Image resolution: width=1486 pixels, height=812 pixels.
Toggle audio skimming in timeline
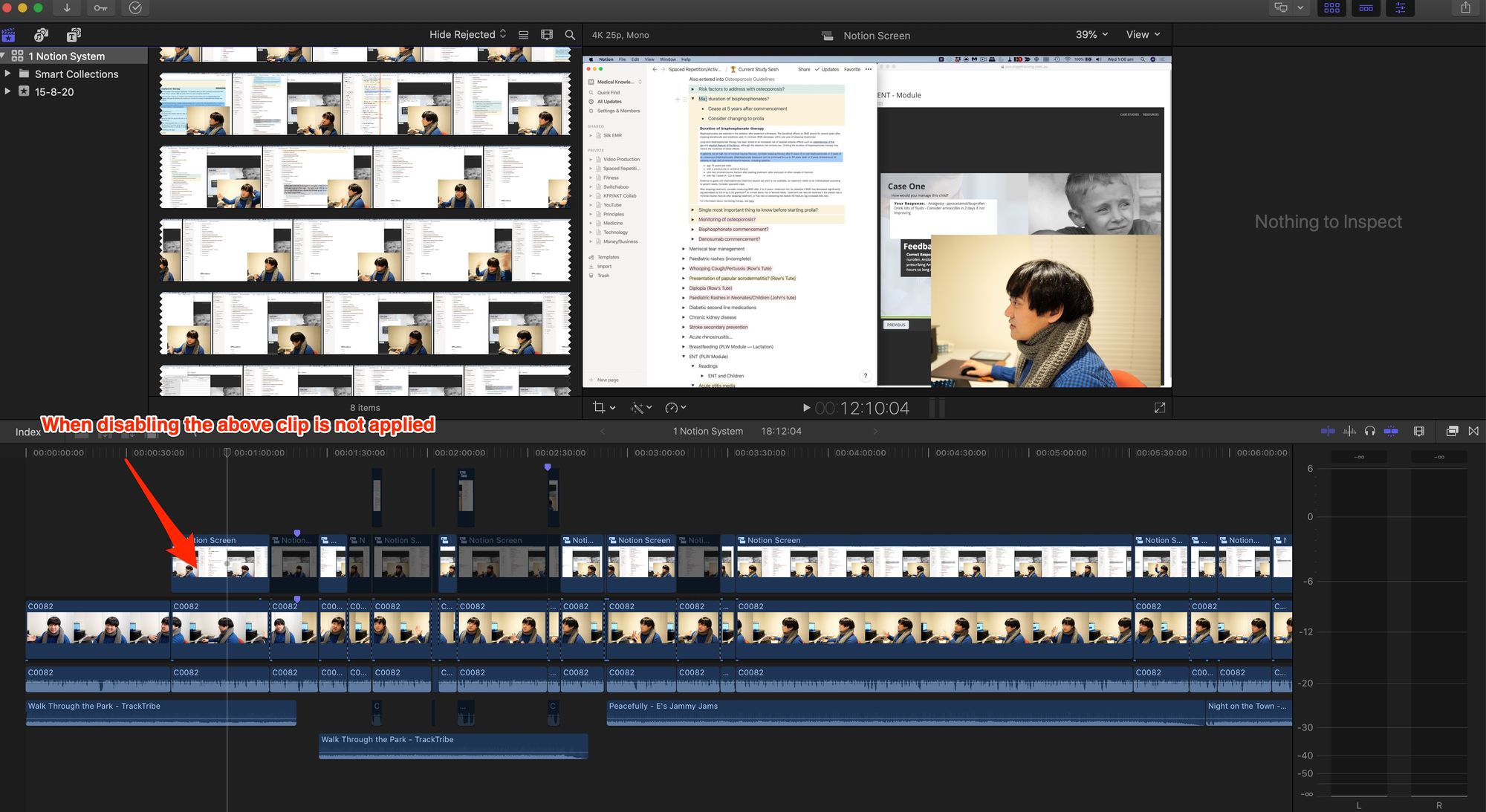(1349, 431)
